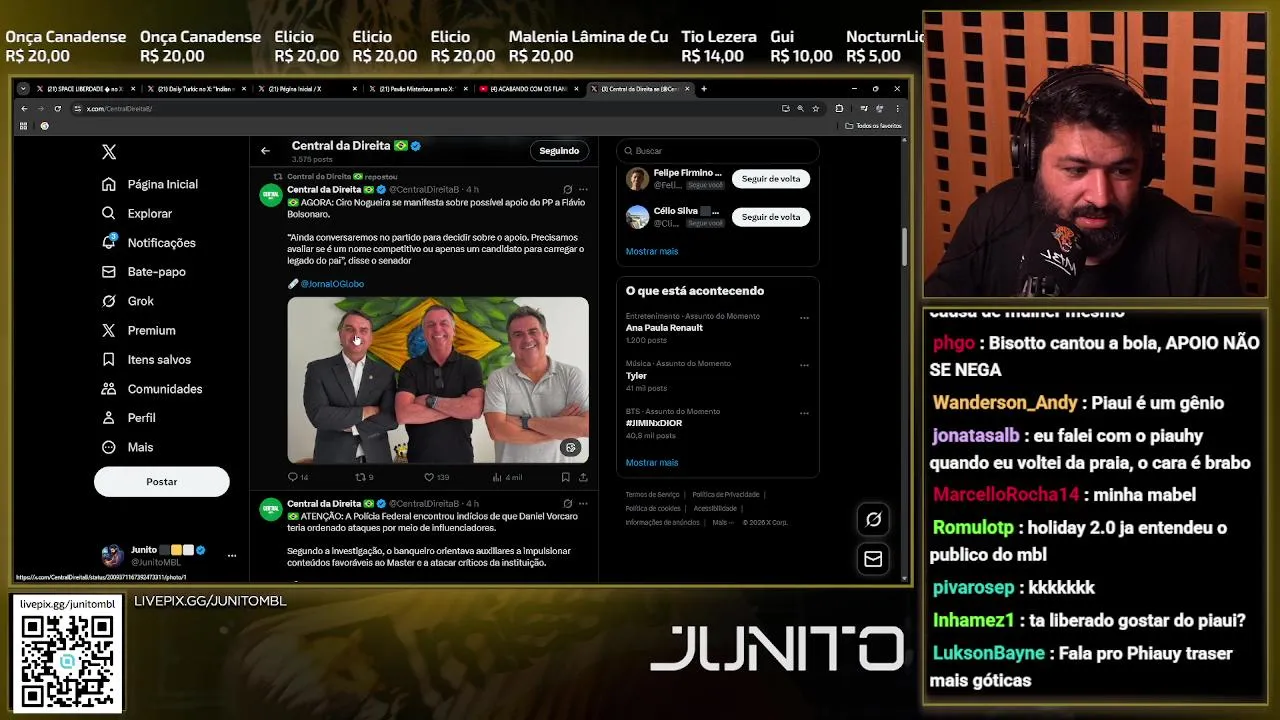Open Termos de Serviço footer link
The width and height of the screenshot is (1280, 720).
tap(652, 494)
